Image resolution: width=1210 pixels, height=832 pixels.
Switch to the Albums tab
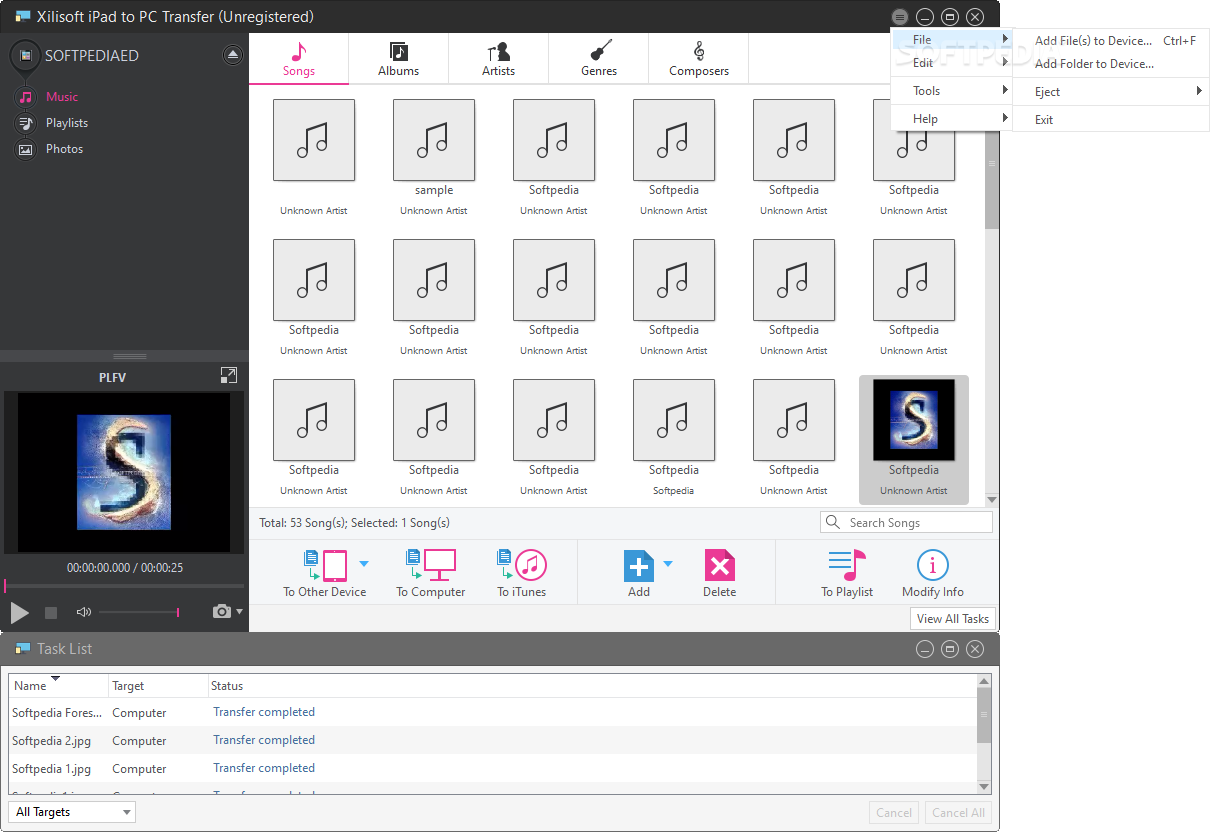point(398,59)
